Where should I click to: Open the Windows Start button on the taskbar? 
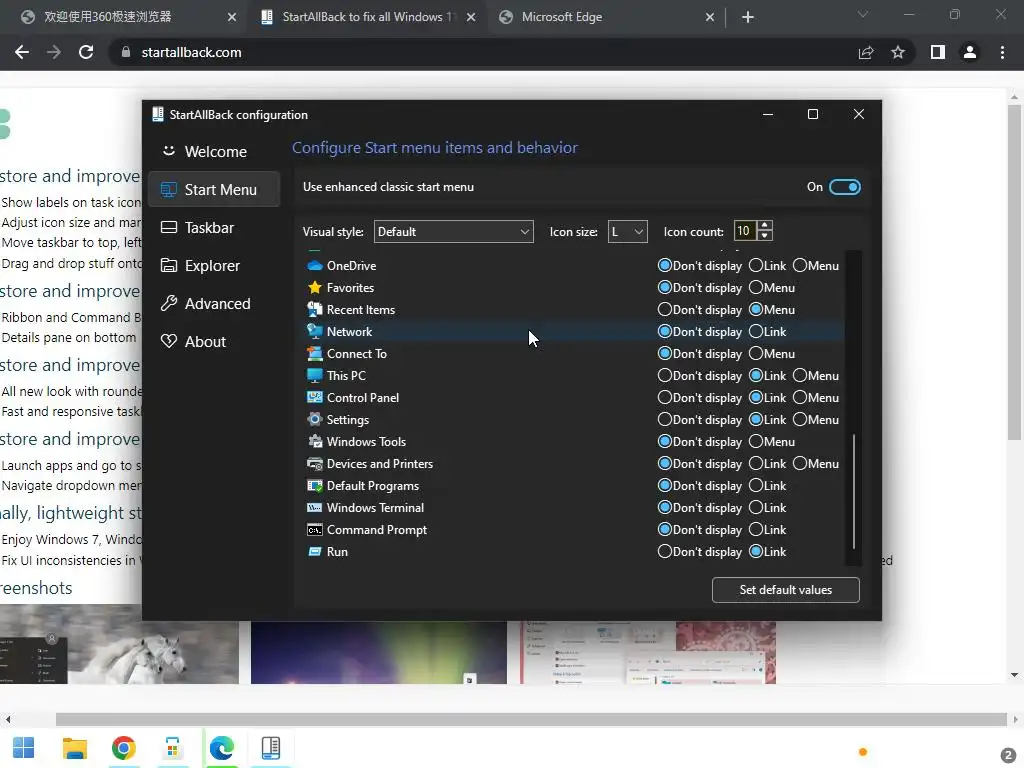click(x=24, y=748)
